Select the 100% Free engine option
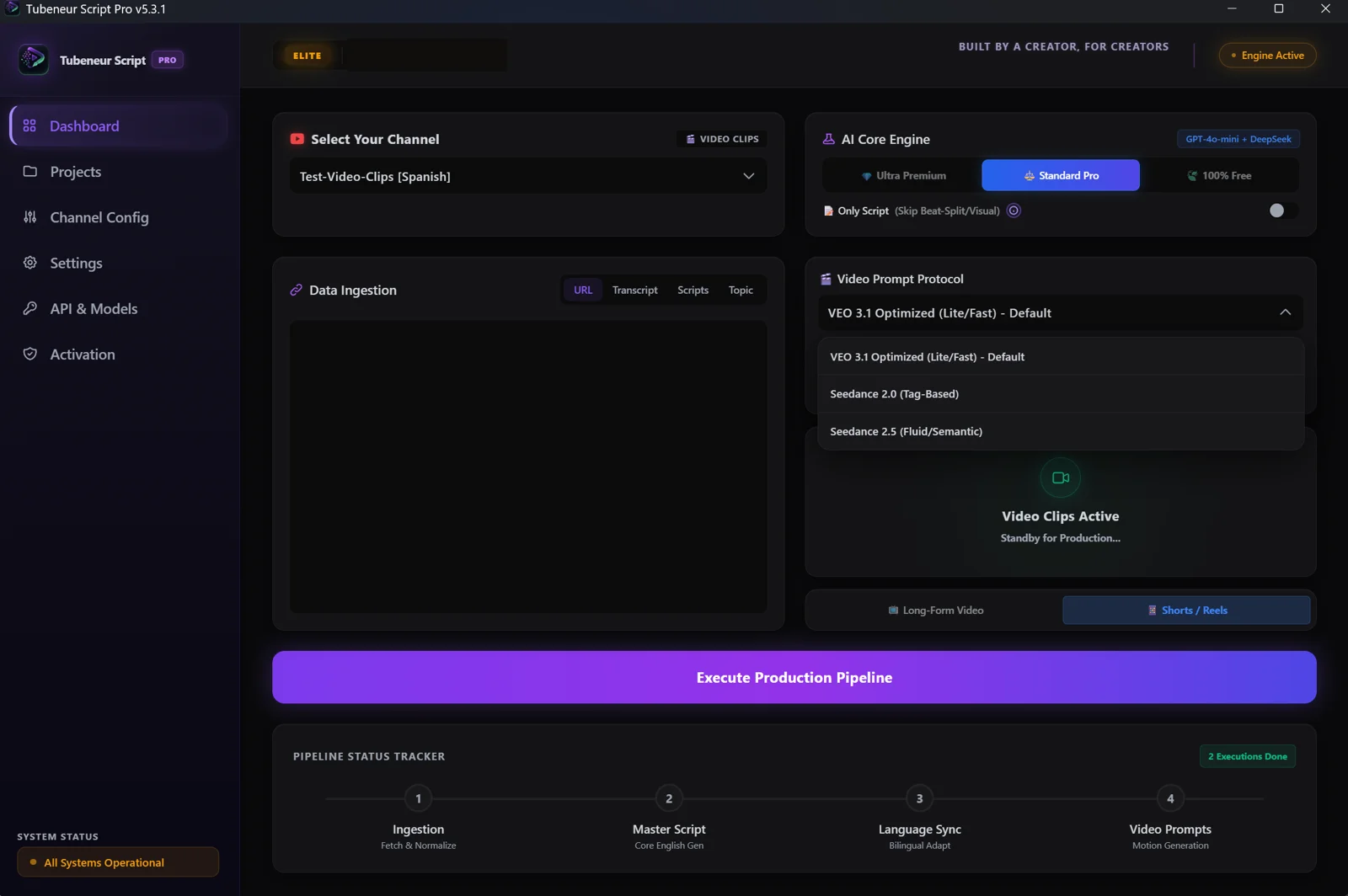Viewport: 1348px width, 896px height. click(x=1219, y=175)
